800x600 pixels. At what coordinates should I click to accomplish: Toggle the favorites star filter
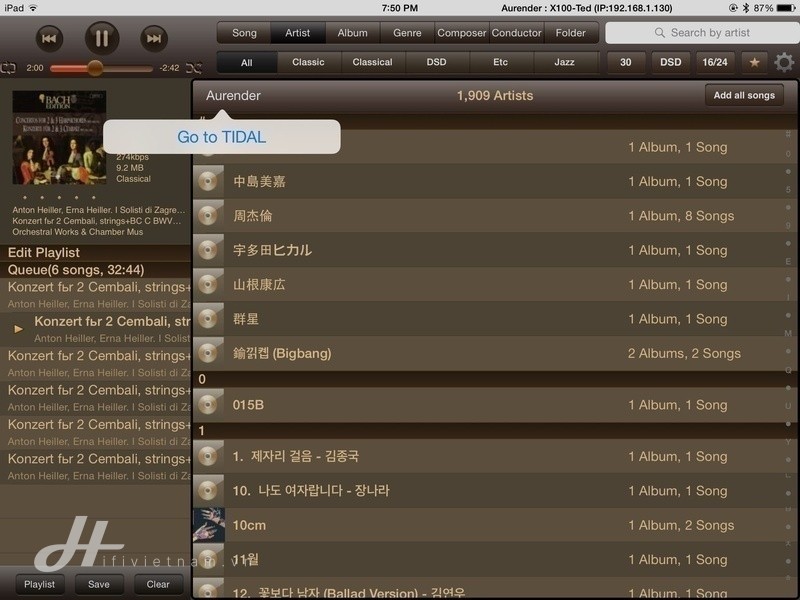[754, 62]
